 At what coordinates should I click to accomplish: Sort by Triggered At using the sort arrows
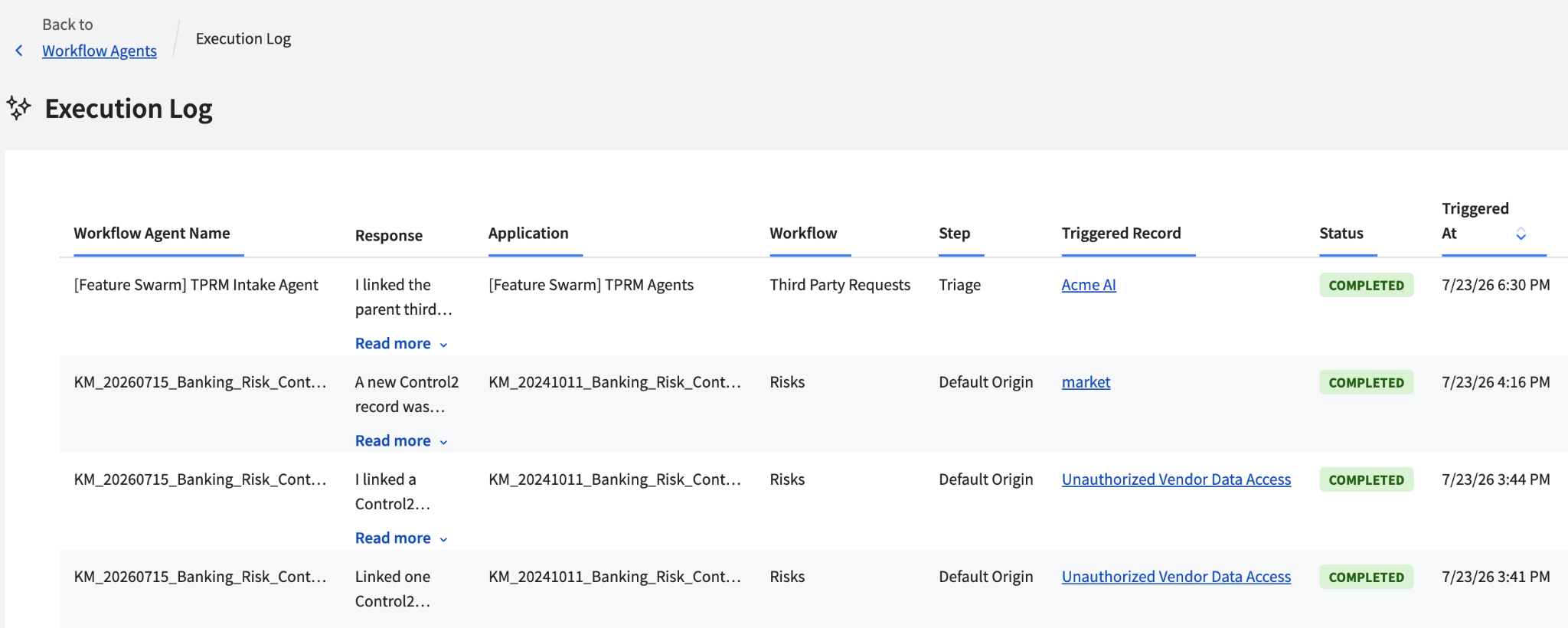(1521, 234)
